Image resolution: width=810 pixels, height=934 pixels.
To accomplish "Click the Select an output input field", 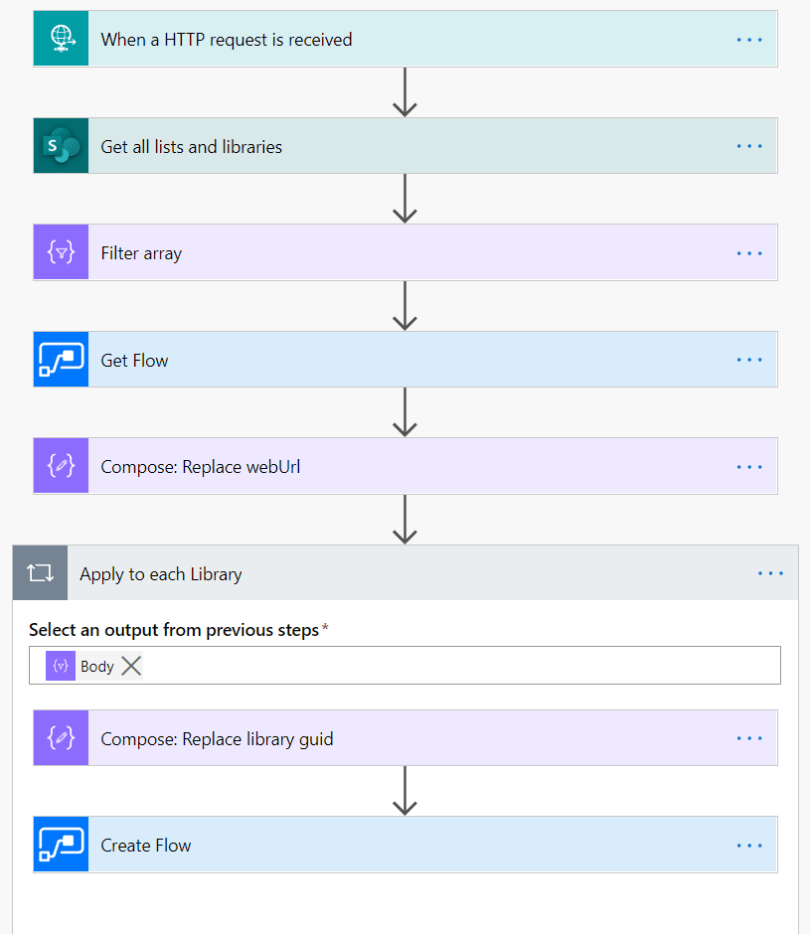I will 450,666.
